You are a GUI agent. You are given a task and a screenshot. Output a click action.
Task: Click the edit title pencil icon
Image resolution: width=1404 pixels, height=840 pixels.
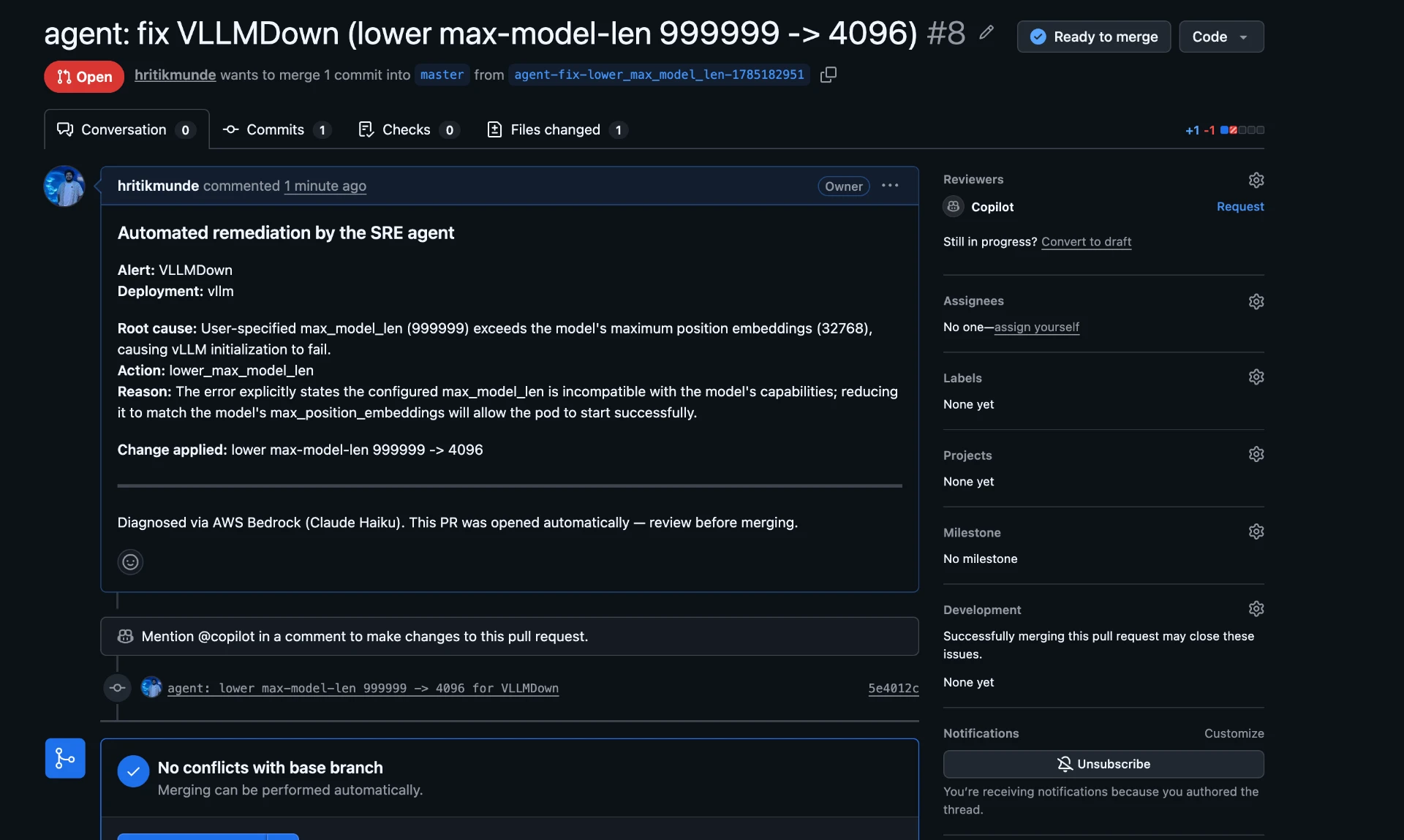pos(986,32)
